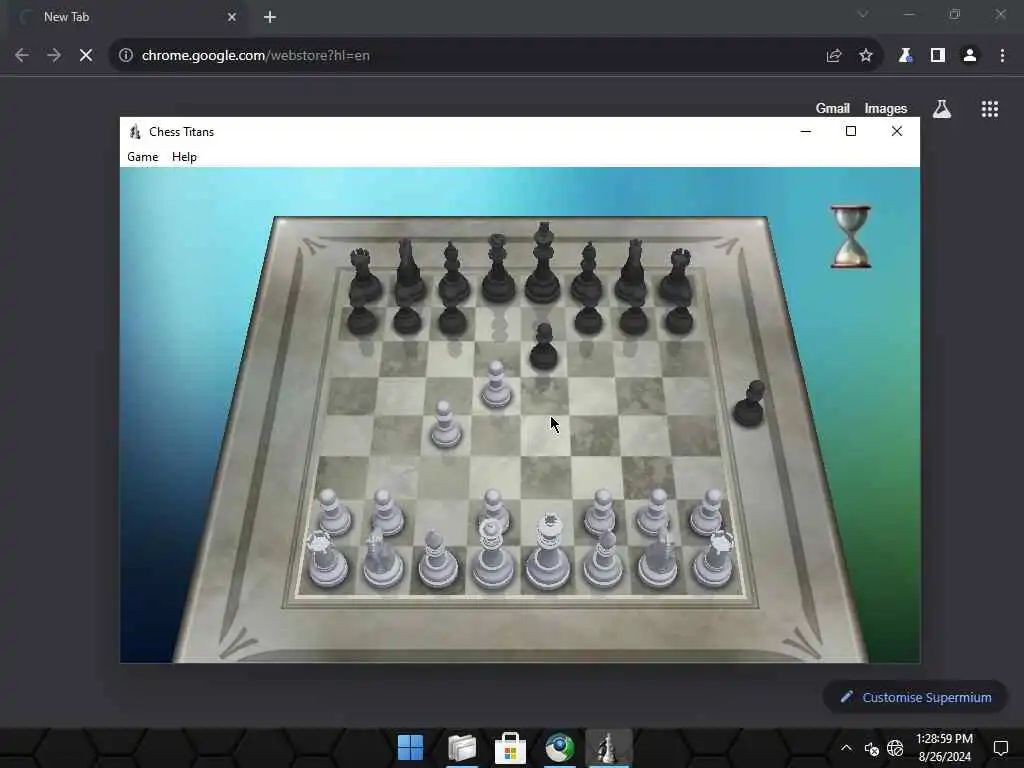Show hidden system tray icons

846,748
